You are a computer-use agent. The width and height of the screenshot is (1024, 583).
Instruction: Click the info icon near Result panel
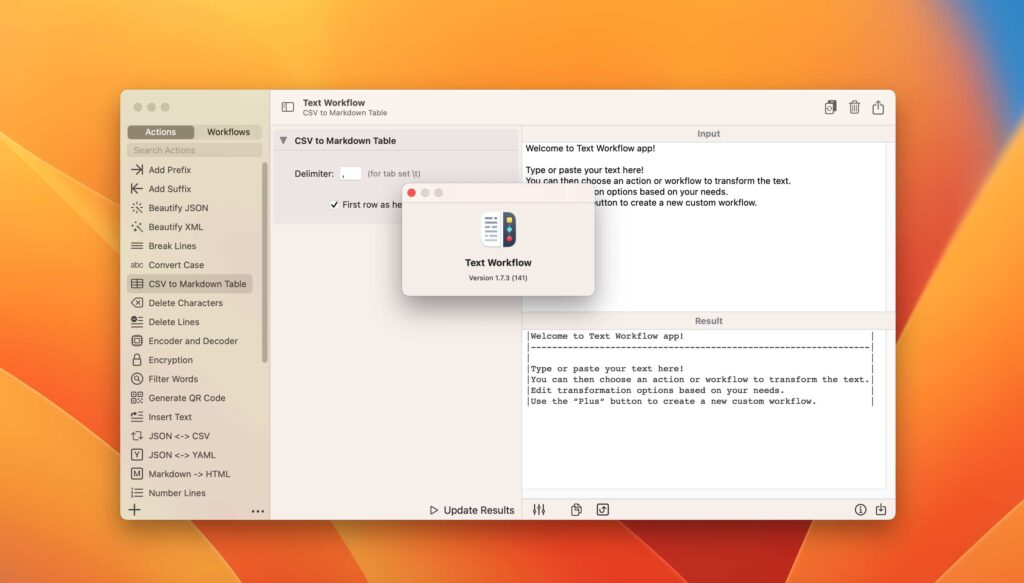[860, 509]
